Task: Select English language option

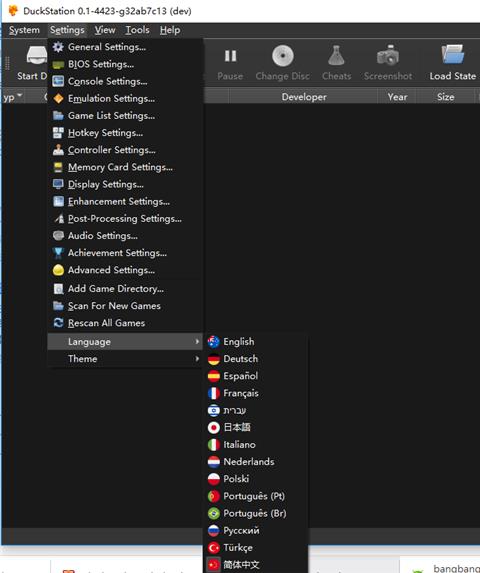Action: [x=256, y=342]
